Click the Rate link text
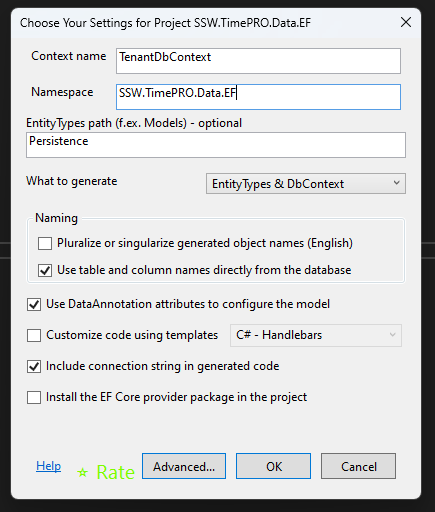This screenshot has width=435, height=512. click(x=115, y=472)
